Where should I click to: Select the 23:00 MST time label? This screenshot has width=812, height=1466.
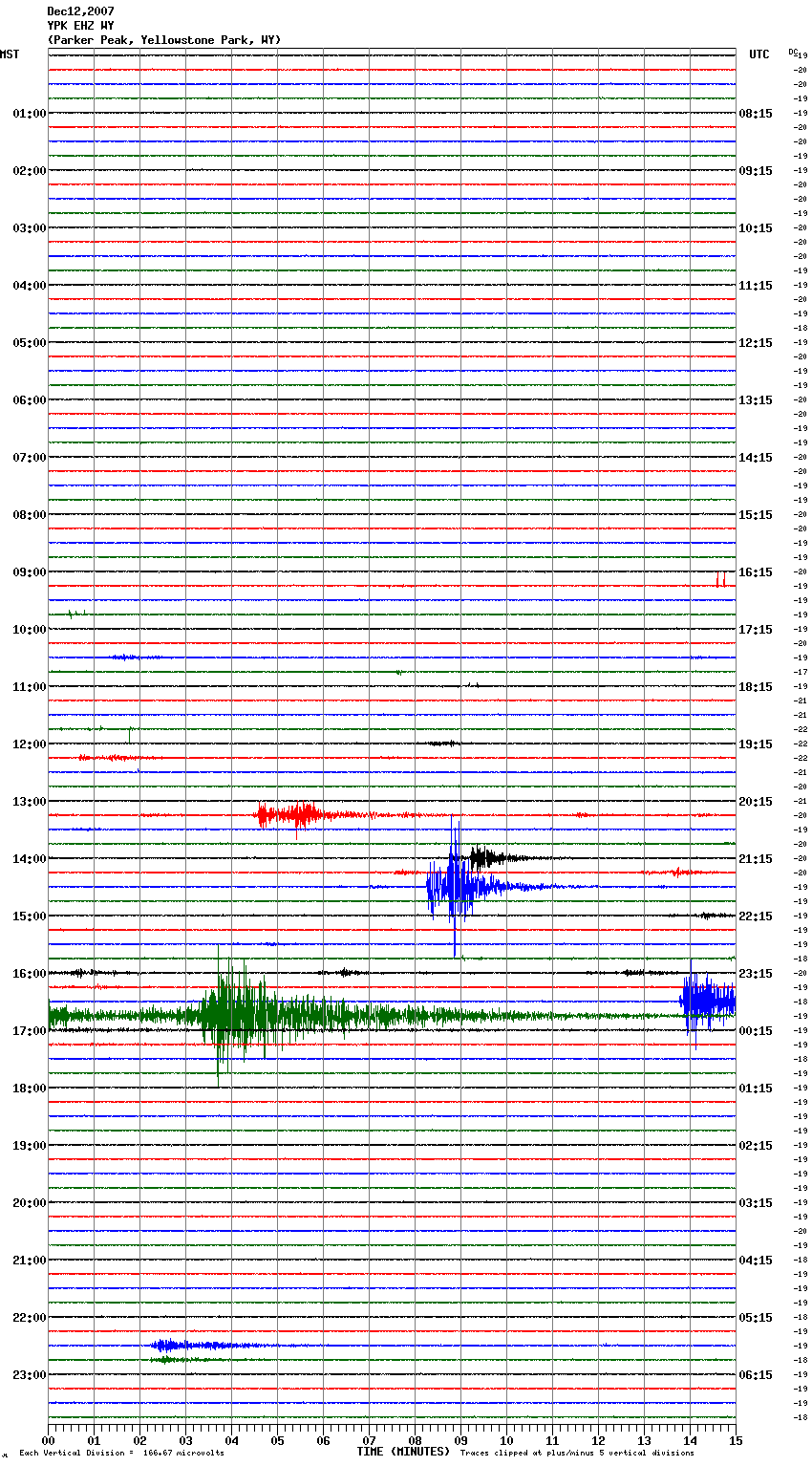pyautogui.click(x=29, y=1375)
